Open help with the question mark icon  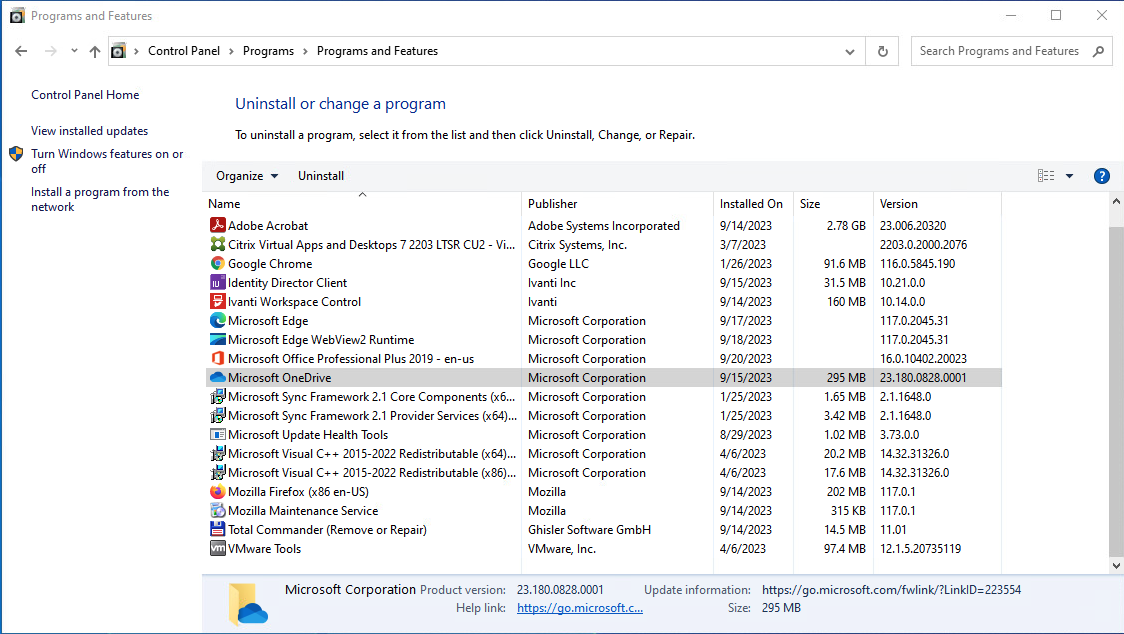pos(1102,176)
